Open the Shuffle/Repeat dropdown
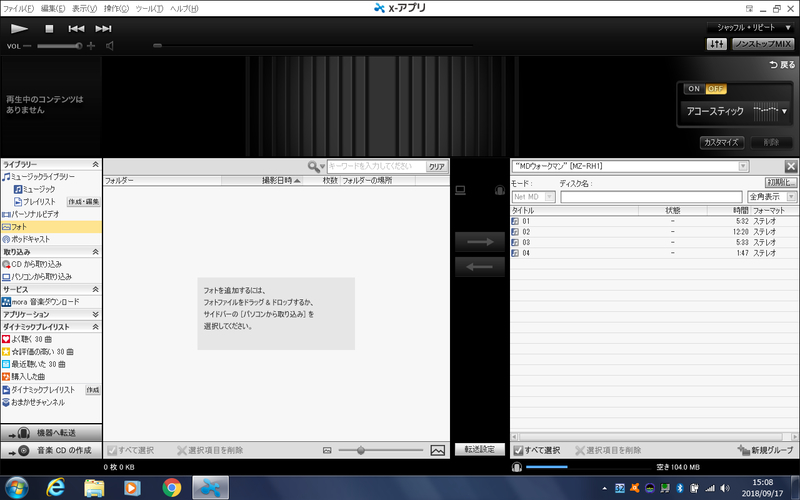 (x=750, y=28)
